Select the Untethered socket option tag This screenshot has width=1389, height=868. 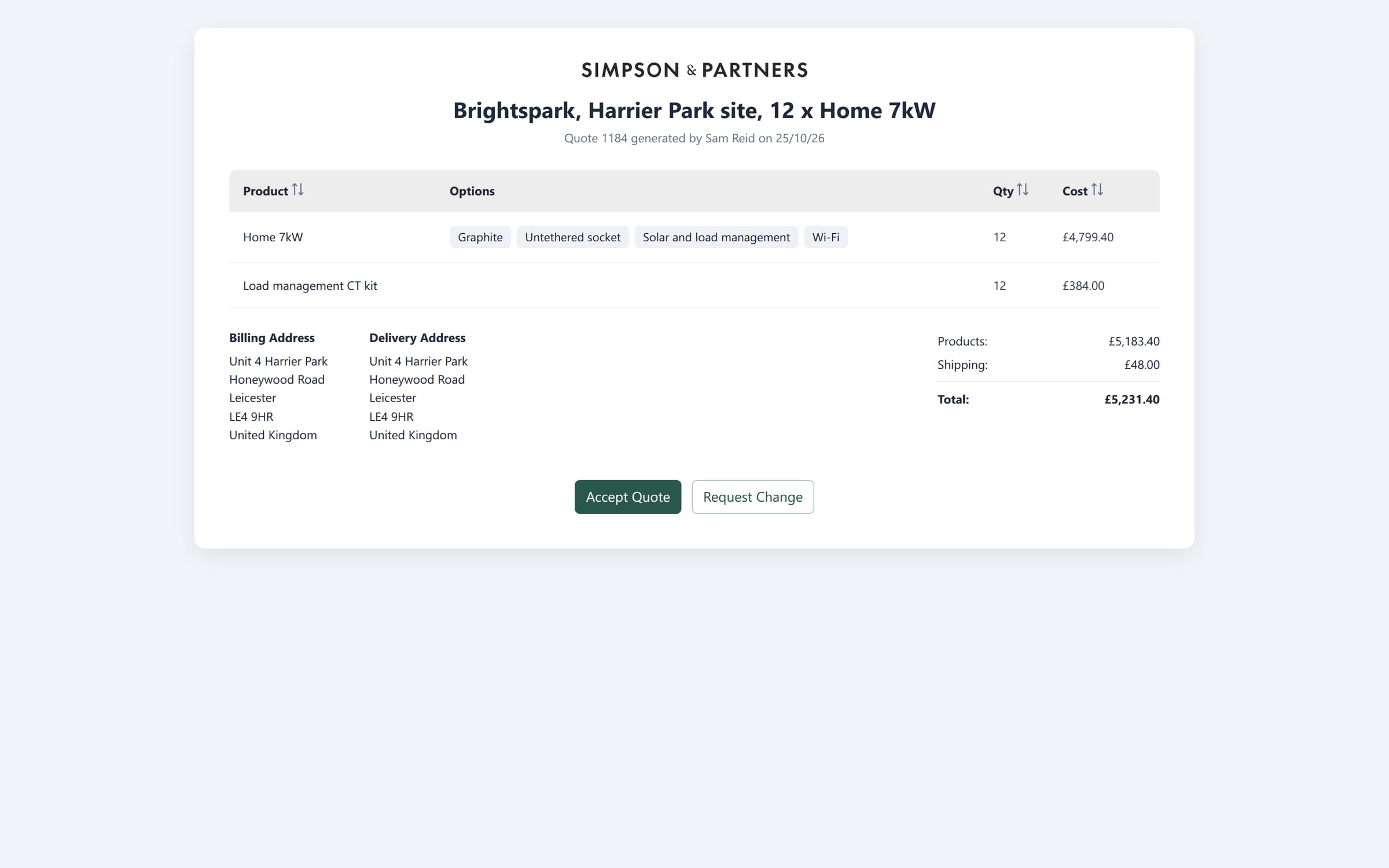click(x=572, y=237)
